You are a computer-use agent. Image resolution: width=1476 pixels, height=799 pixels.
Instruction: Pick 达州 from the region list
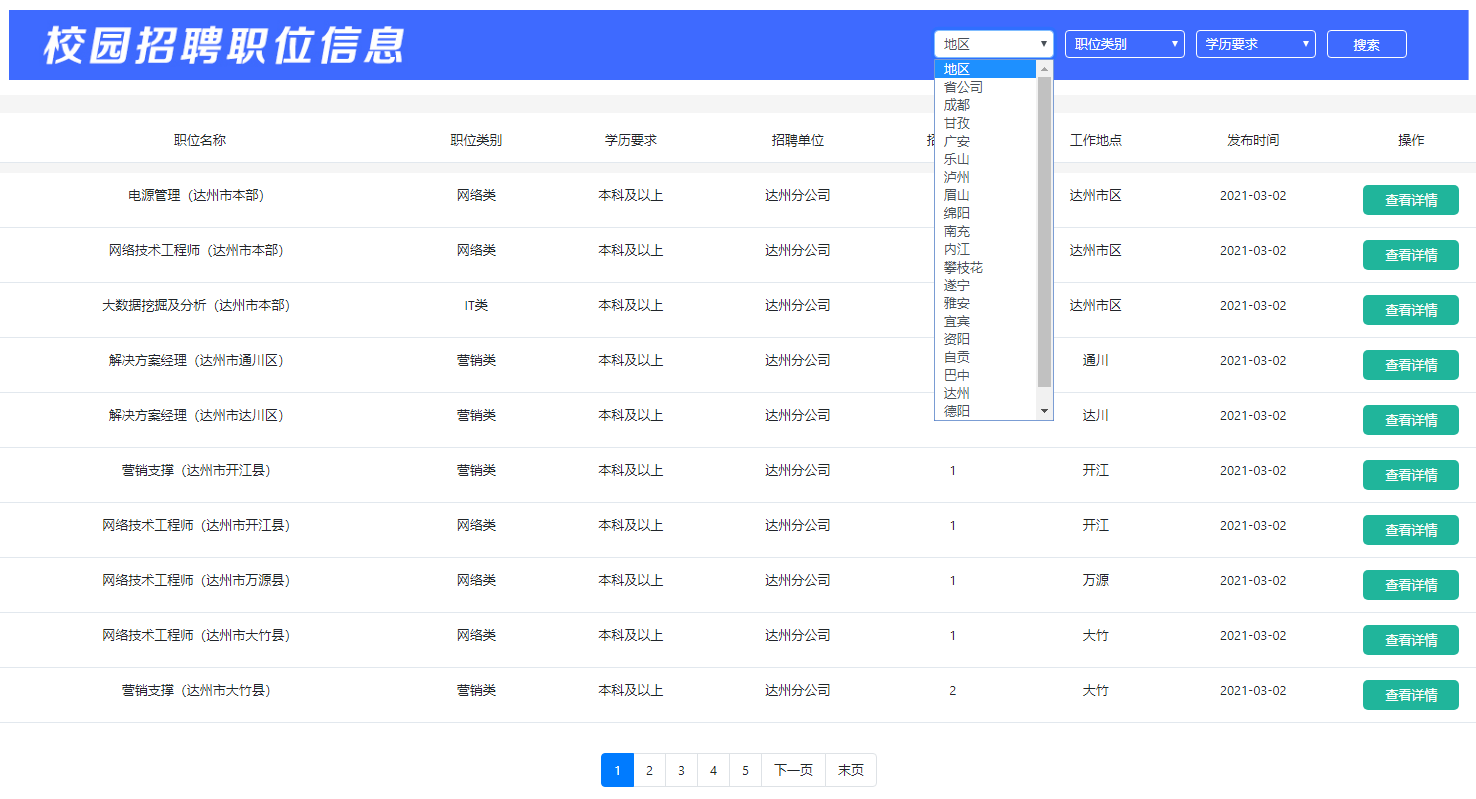[x=986, y=393]
